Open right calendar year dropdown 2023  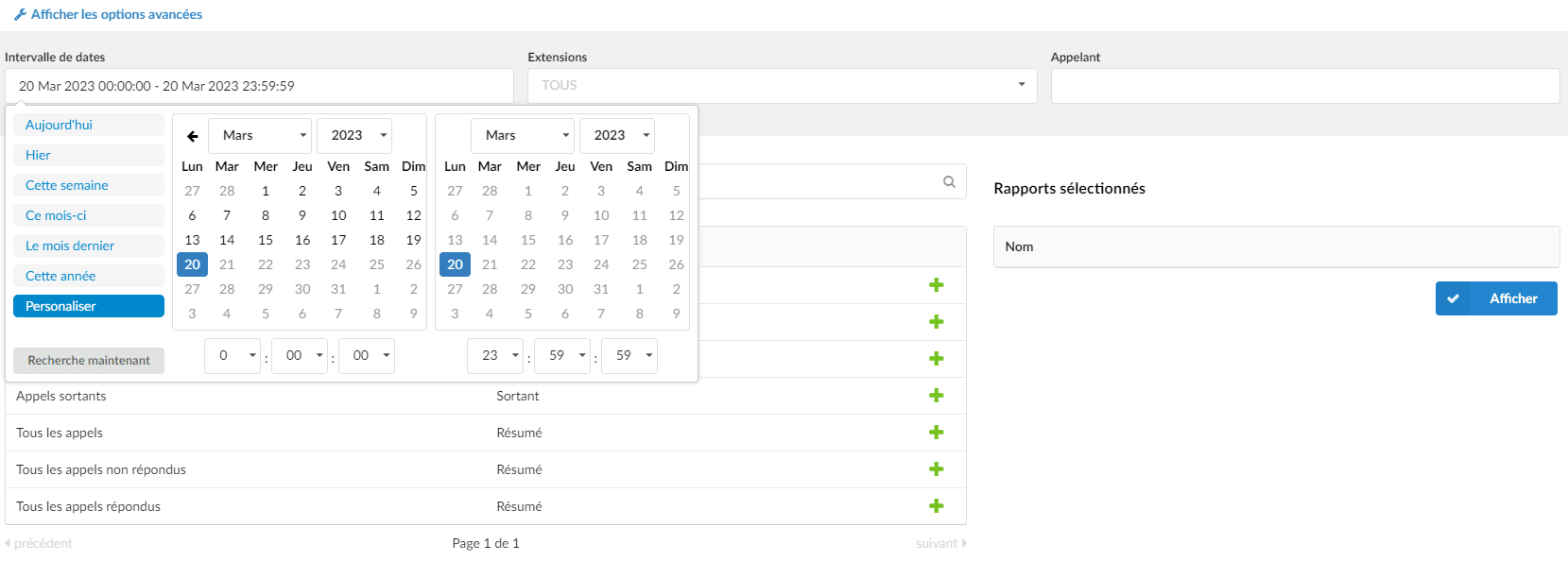pos(617,135)
